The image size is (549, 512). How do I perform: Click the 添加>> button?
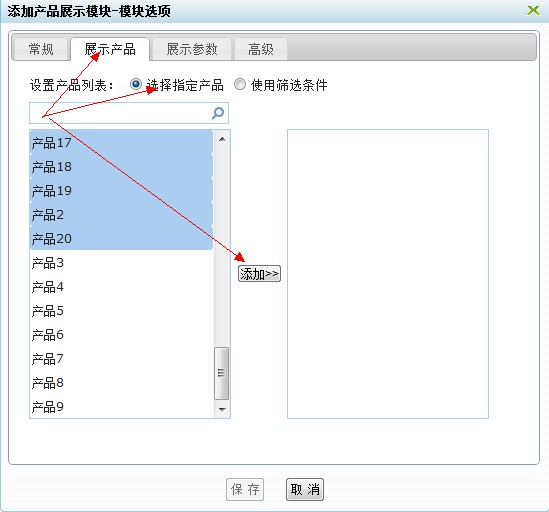tap(259, 274)
